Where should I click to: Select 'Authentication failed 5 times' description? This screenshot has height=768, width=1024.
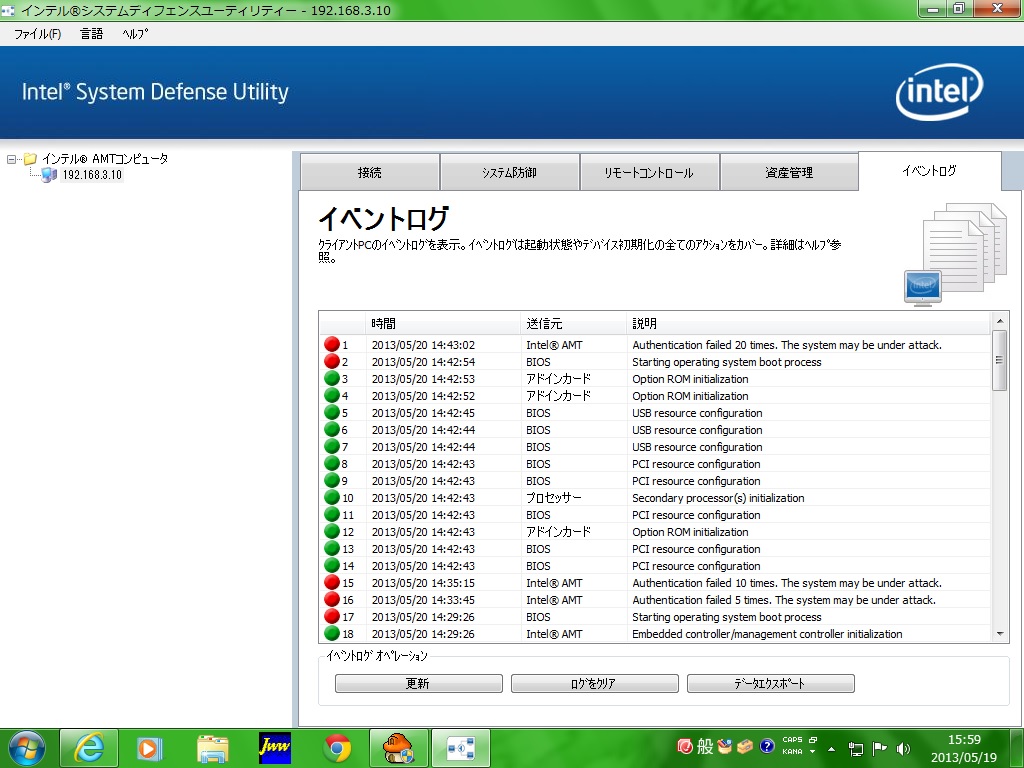pyautogui.click(x=784, y=600)
